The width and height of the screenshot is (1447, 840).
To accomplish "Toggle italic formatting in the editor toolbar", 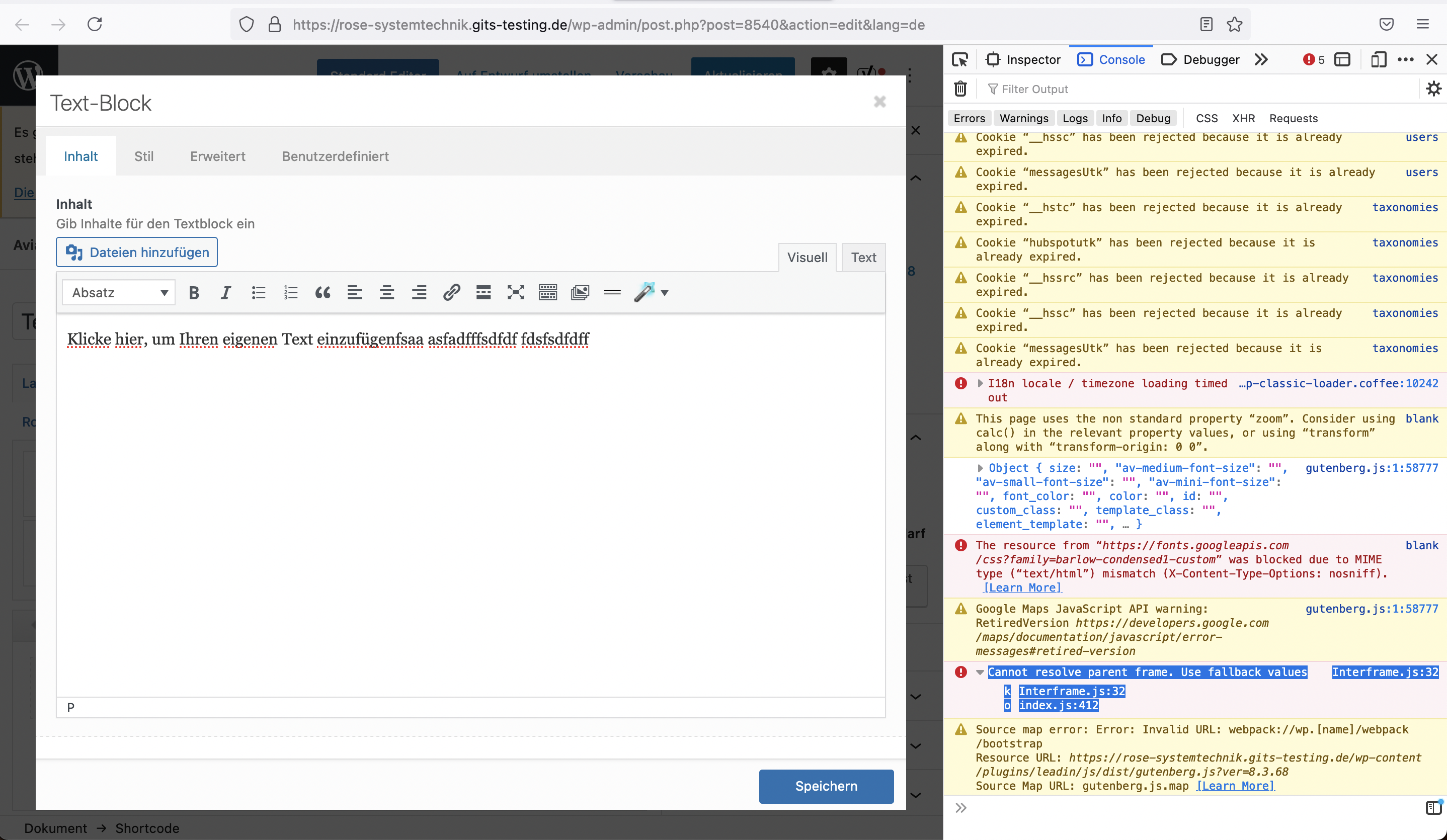I will click(226, 293).
